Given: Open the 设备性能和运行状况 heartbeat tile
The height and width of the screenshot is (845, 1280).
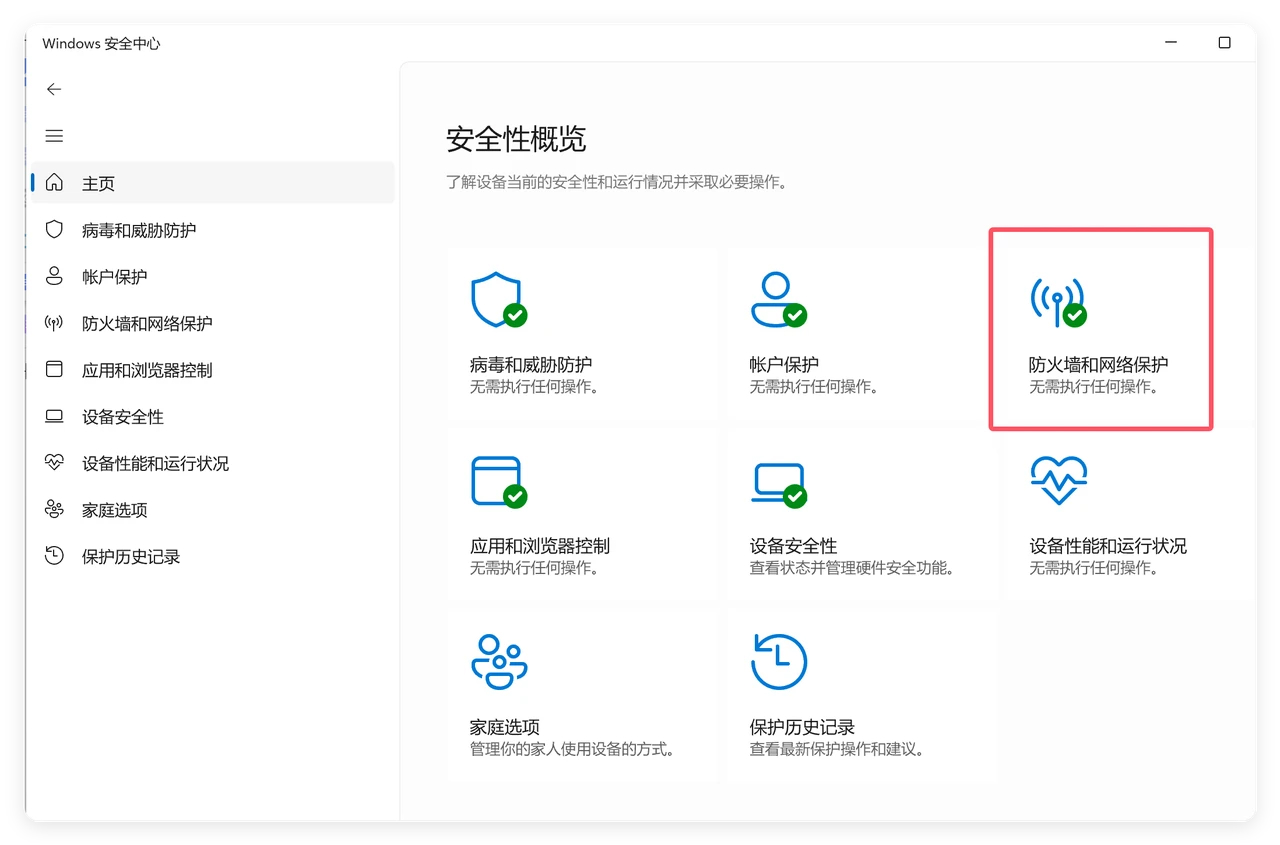Looking at the screenshot, I should tap(1058, 479).
